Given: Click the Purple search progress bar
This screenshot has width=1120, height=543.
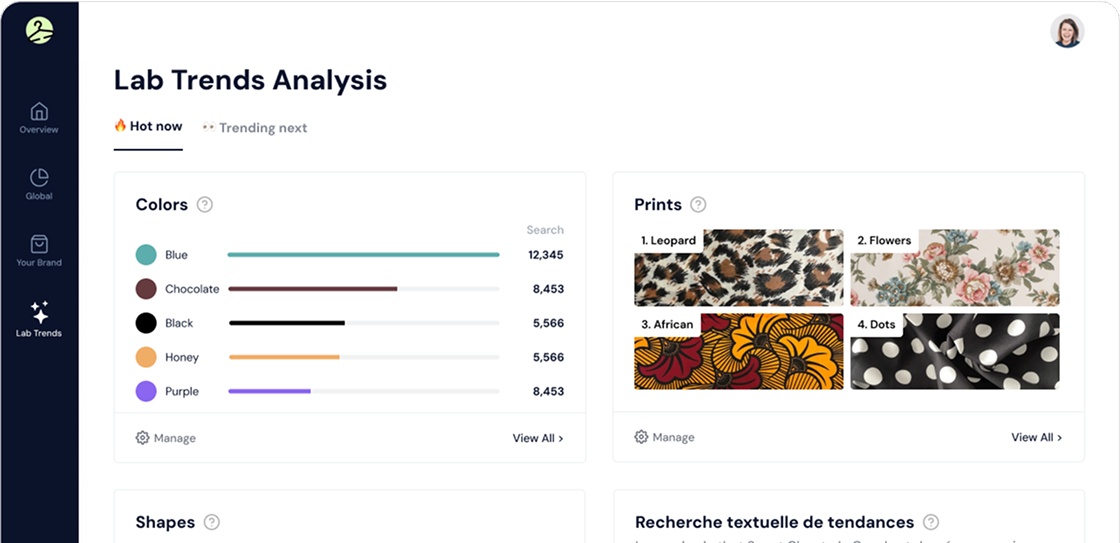Looking at the screenshot, I should coord(364,391).
